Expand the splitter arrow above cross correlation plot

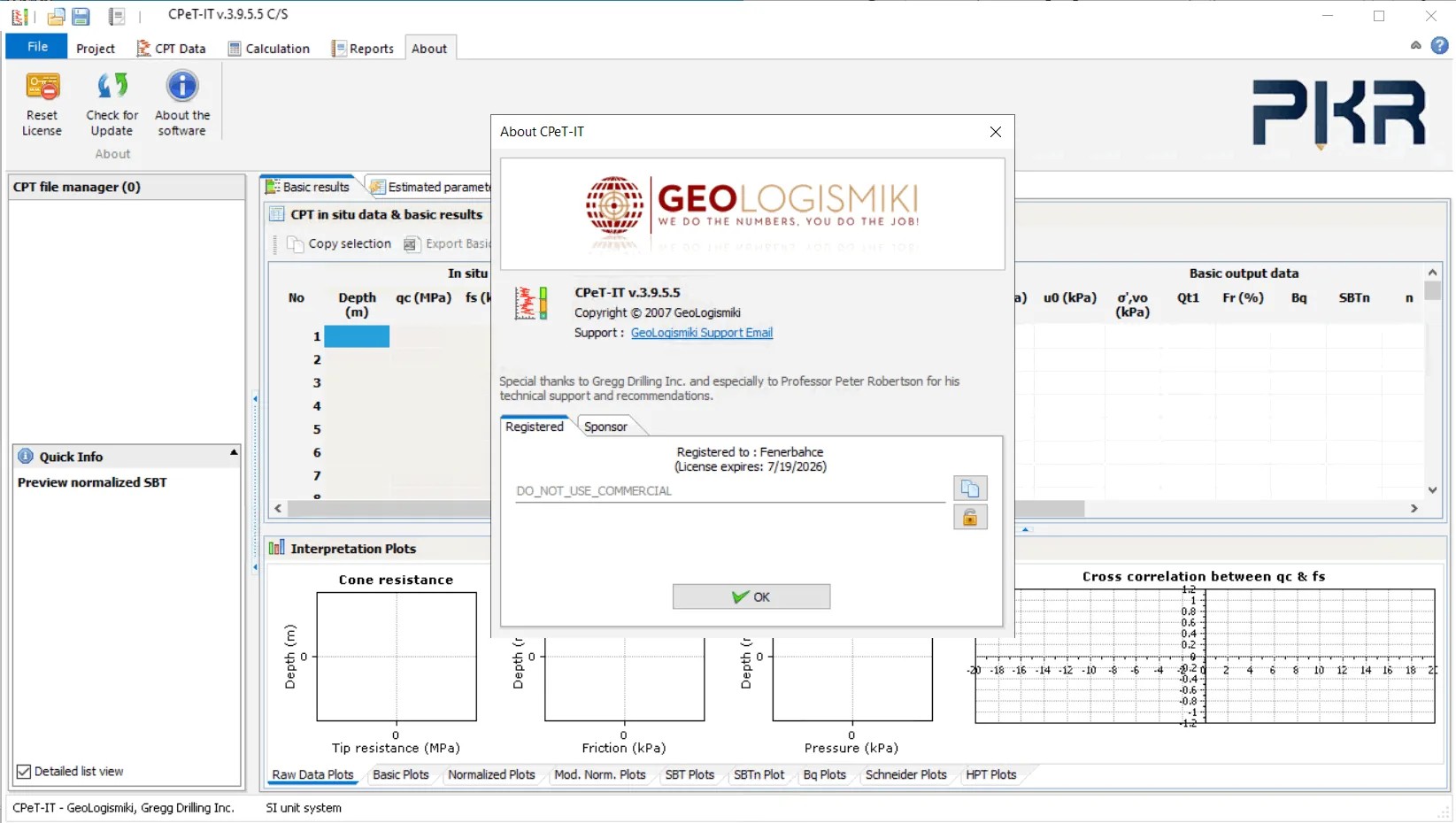[x=1026, y=529]
